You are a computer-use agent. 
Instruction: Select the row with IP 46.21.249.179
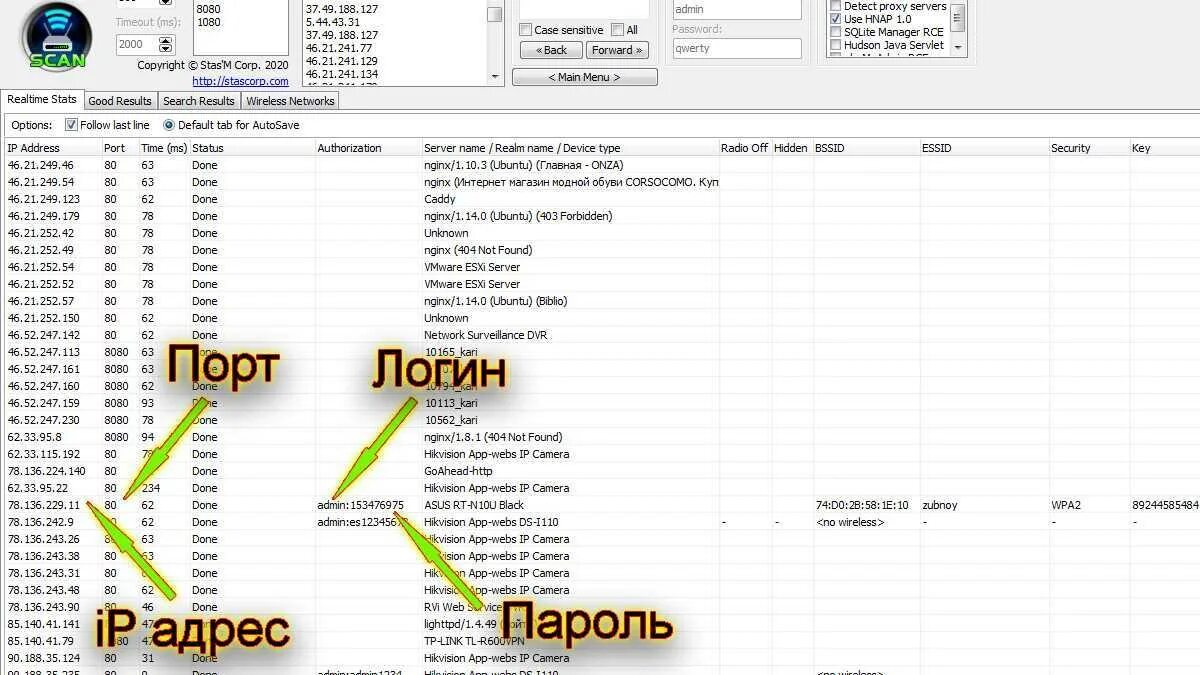(600, 216)
